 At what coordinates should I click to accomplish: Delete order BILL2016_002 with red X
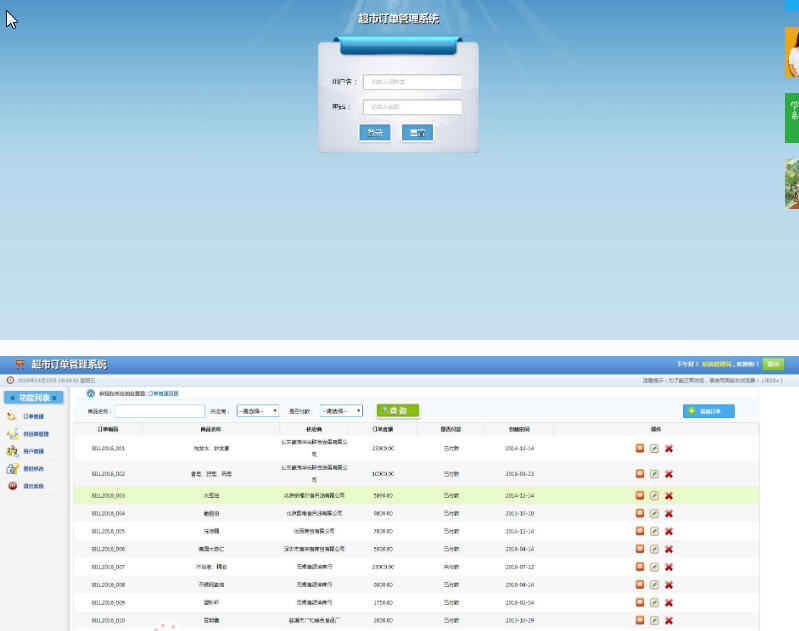[x=669, y=474]
